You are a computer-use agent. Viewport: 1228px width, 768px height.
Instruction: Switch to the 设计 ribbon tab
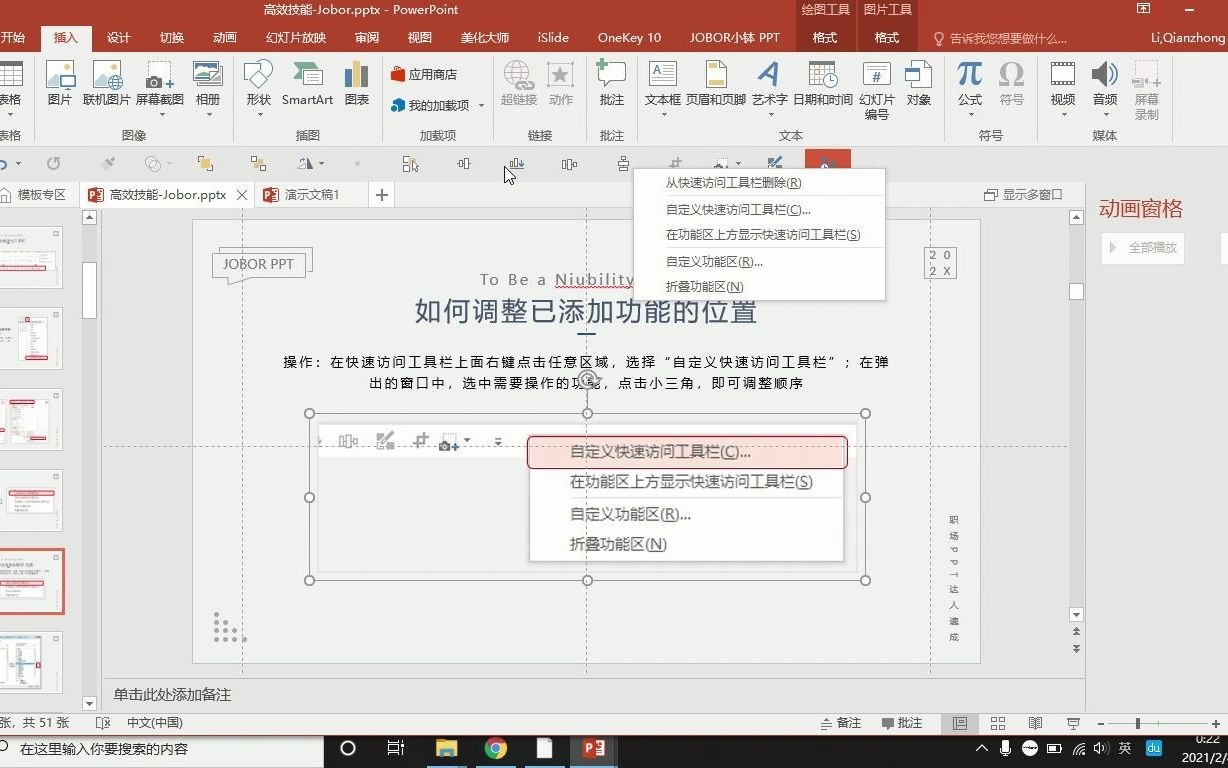click(x=117, y=38)
